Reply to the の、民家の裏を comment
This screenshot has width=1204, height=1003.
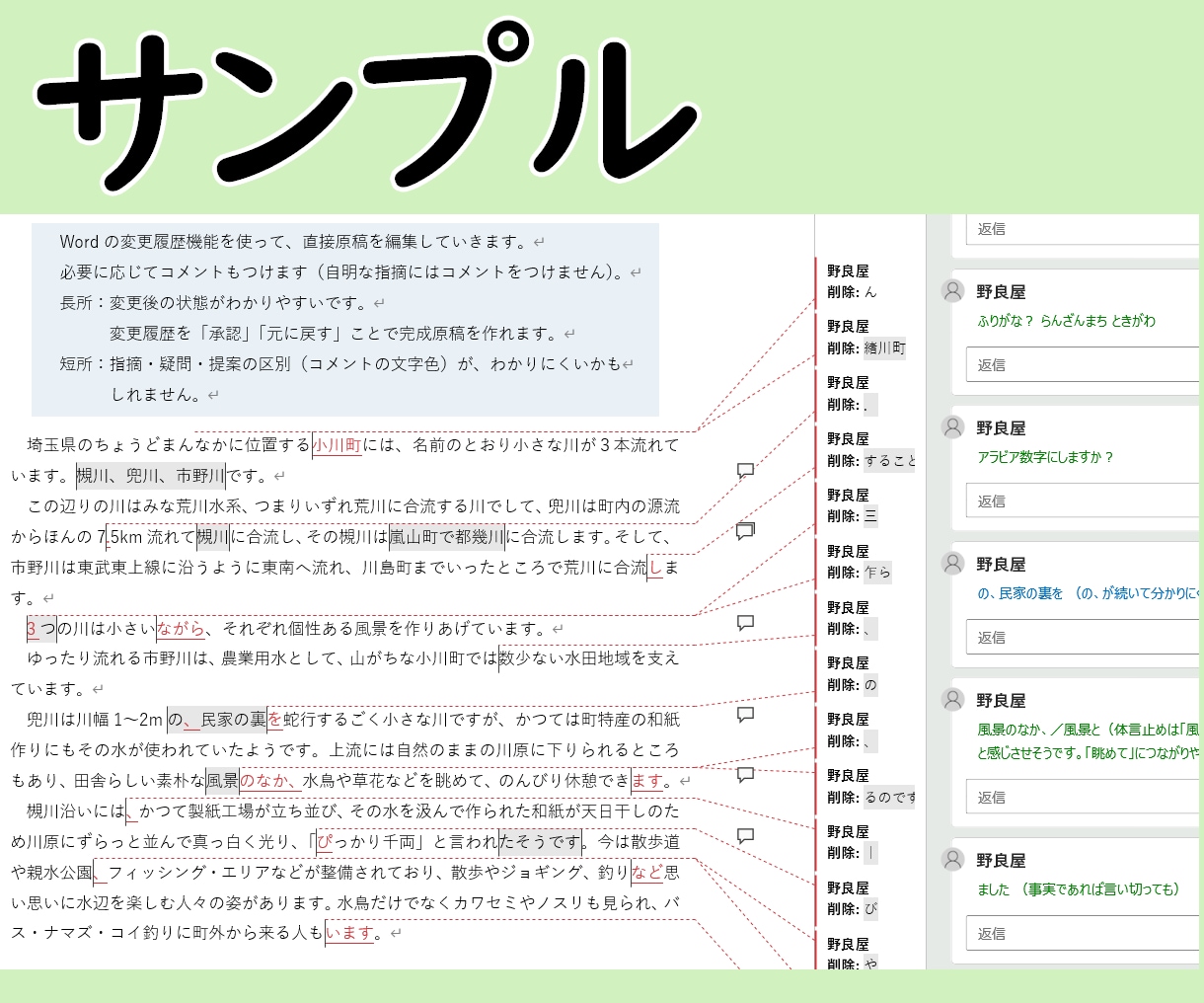(1083, 637)
